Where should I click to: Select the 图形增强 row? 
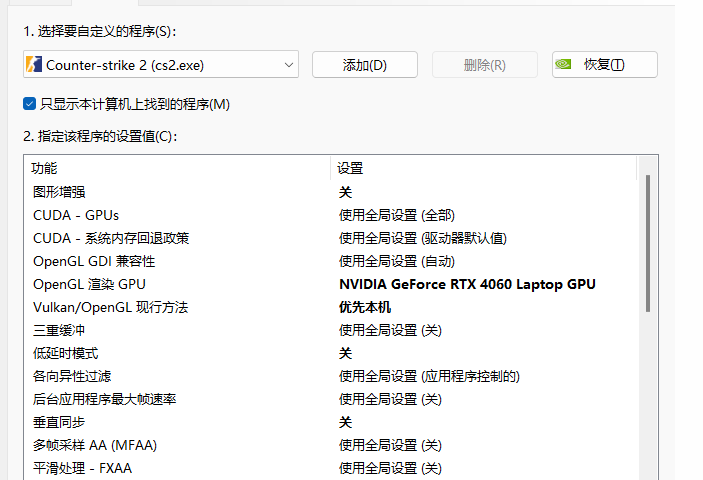point(331,192)
